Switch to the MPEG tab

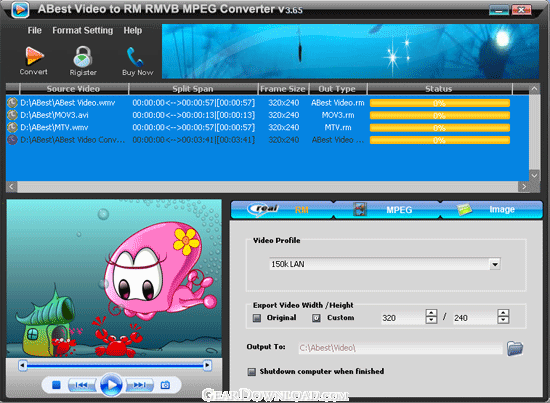387,210
